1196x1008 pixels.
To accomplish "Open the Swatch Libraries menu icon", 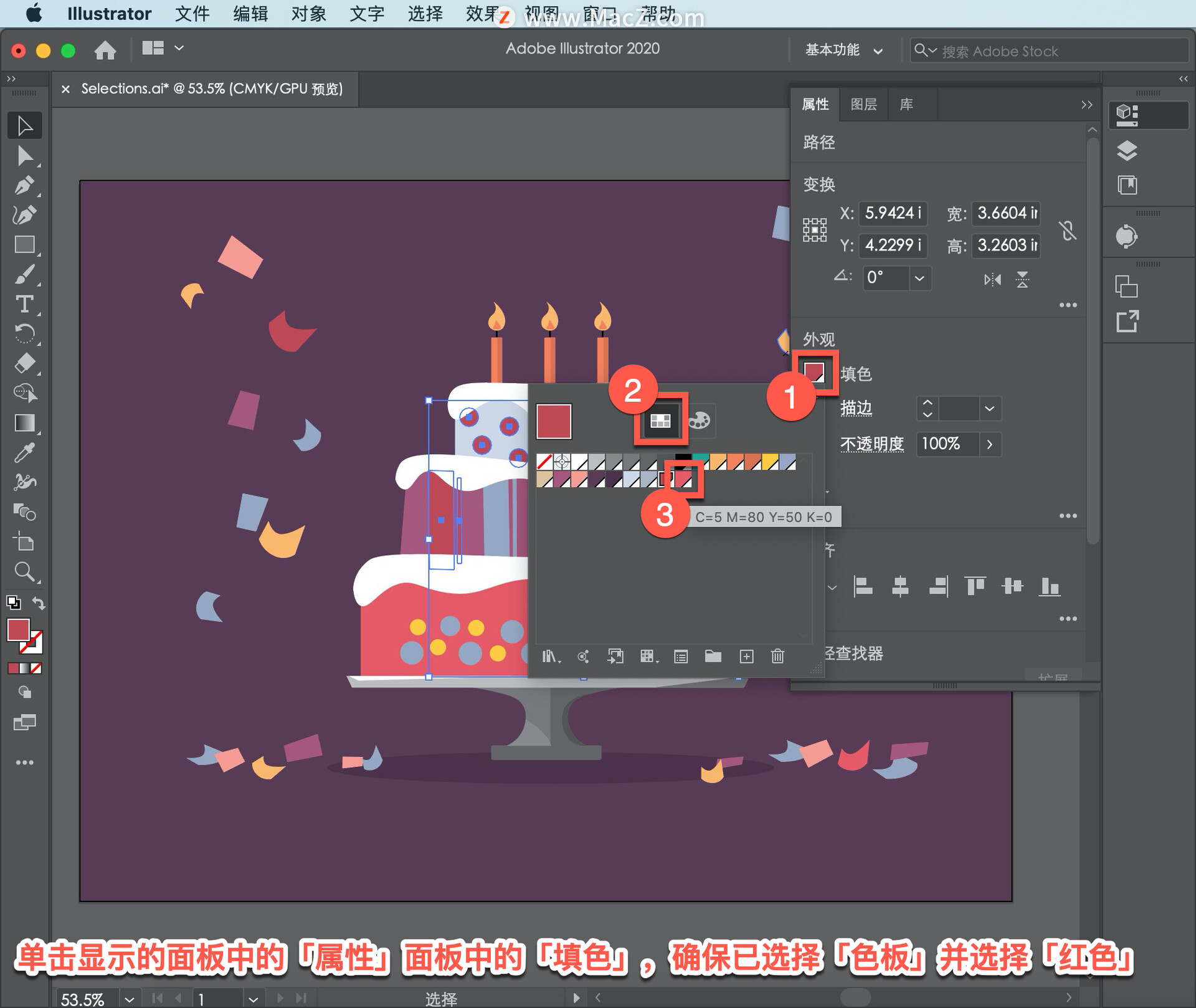I will pyautogui.click(x=551, y=656).
